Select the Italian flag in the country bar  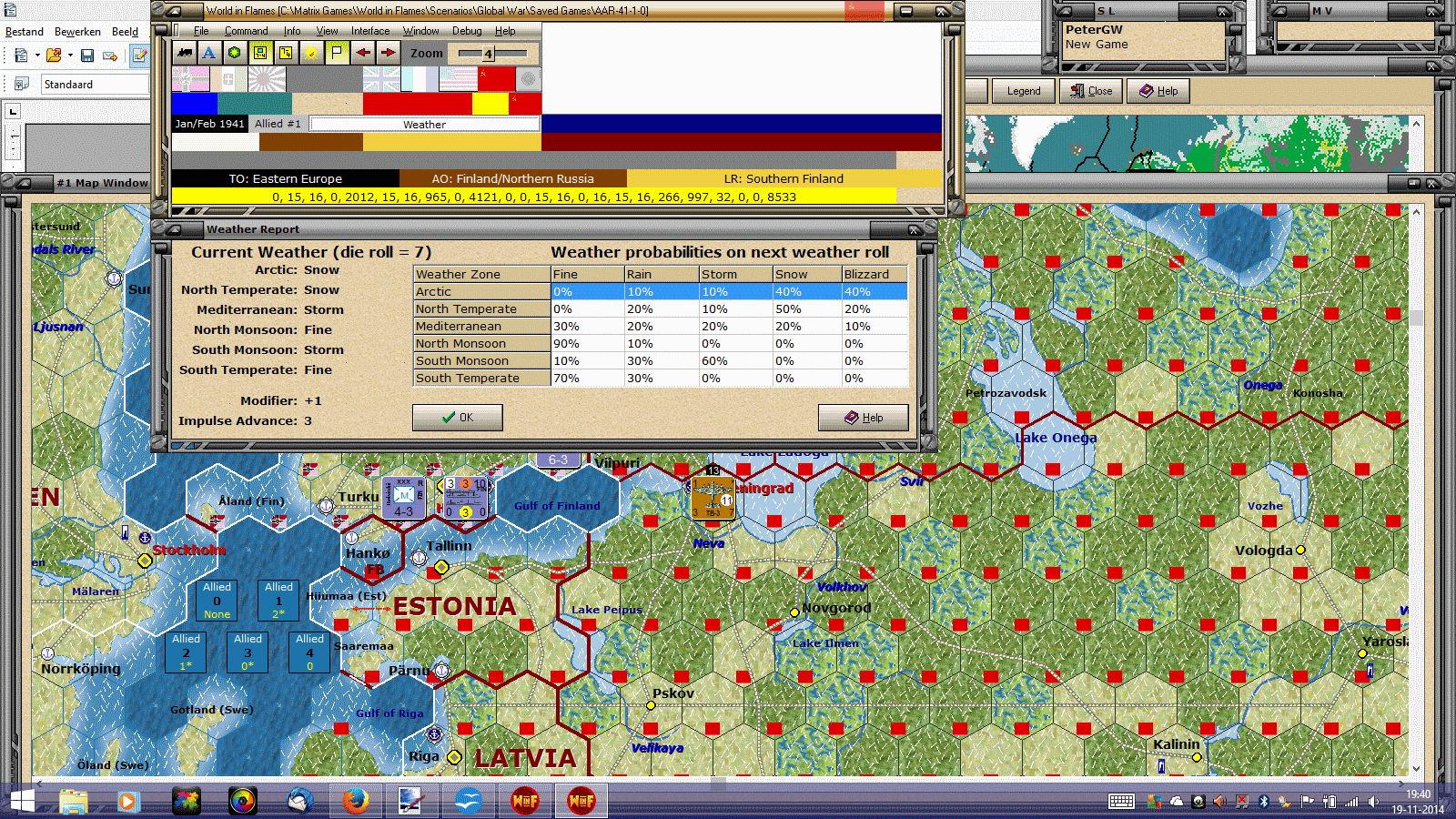[x=228, y=79]
